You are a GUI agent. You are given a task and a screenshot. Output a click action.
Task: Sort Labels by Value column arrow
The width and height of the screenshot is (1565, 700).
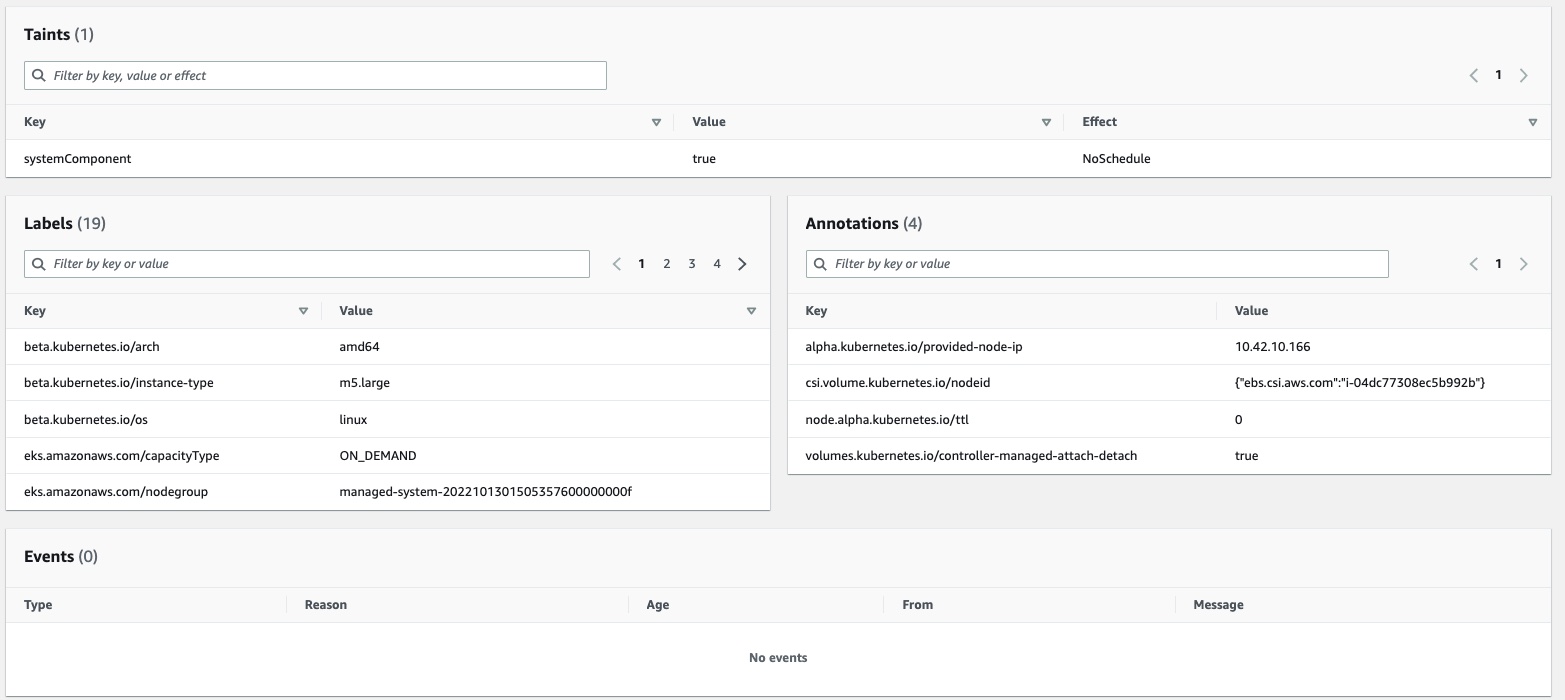pos(751,311)
